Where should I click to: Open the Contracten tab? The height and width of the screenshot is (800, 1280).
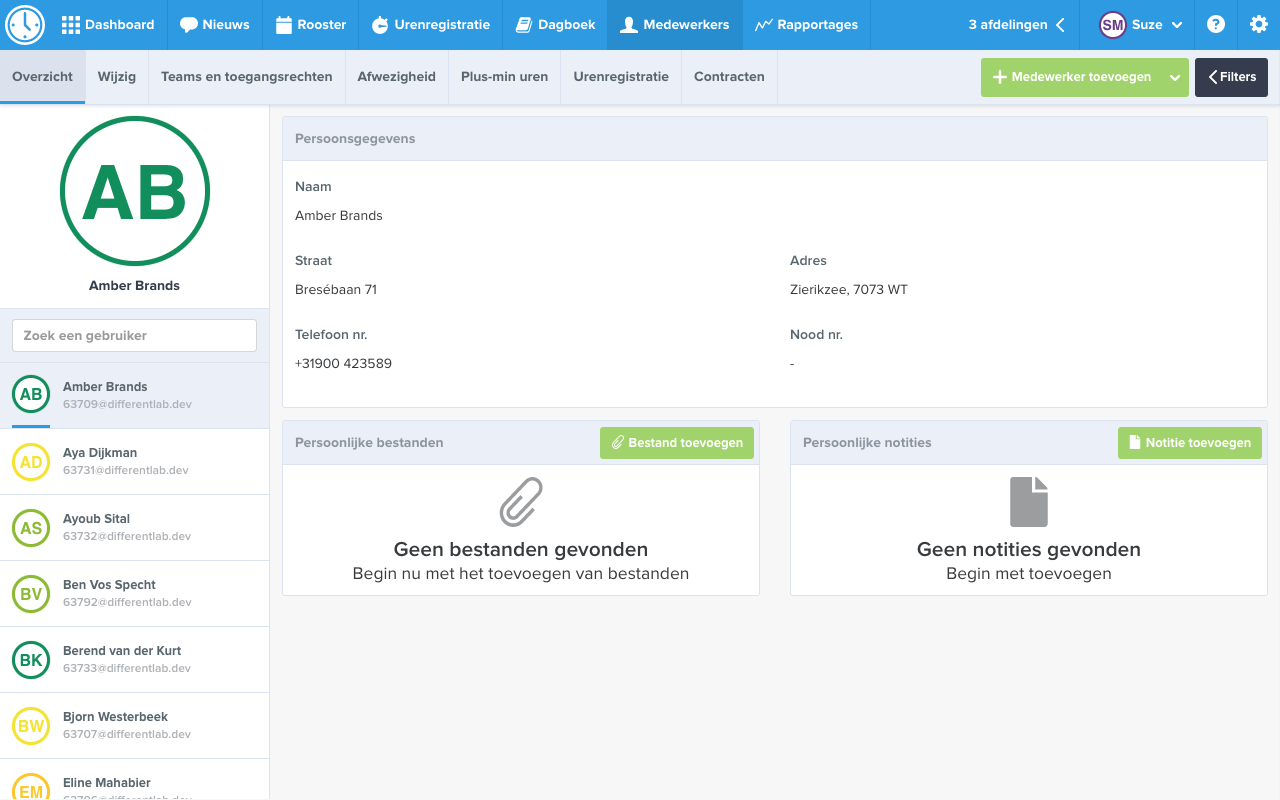[729, 77]
